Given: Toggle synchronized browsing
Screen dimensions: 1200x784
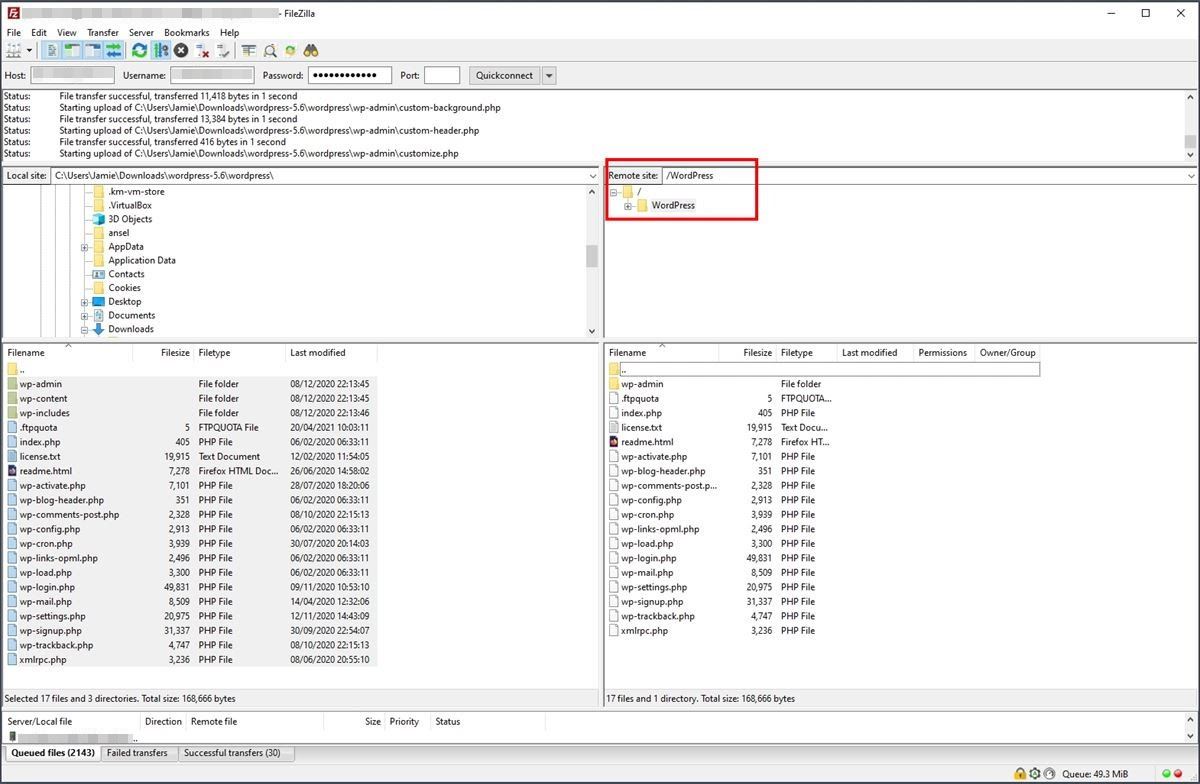Looking at the screenshot, I should [290, 50].
